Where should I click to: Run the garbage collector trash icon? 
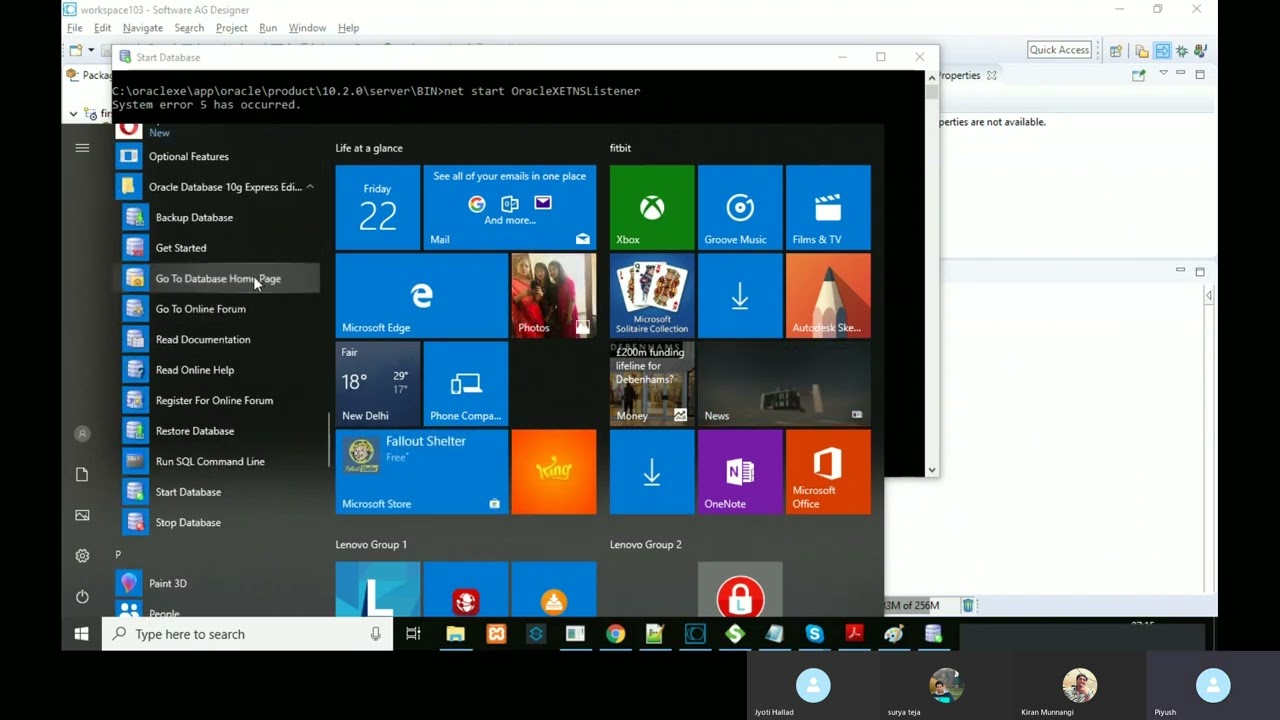tap(968, 605)
